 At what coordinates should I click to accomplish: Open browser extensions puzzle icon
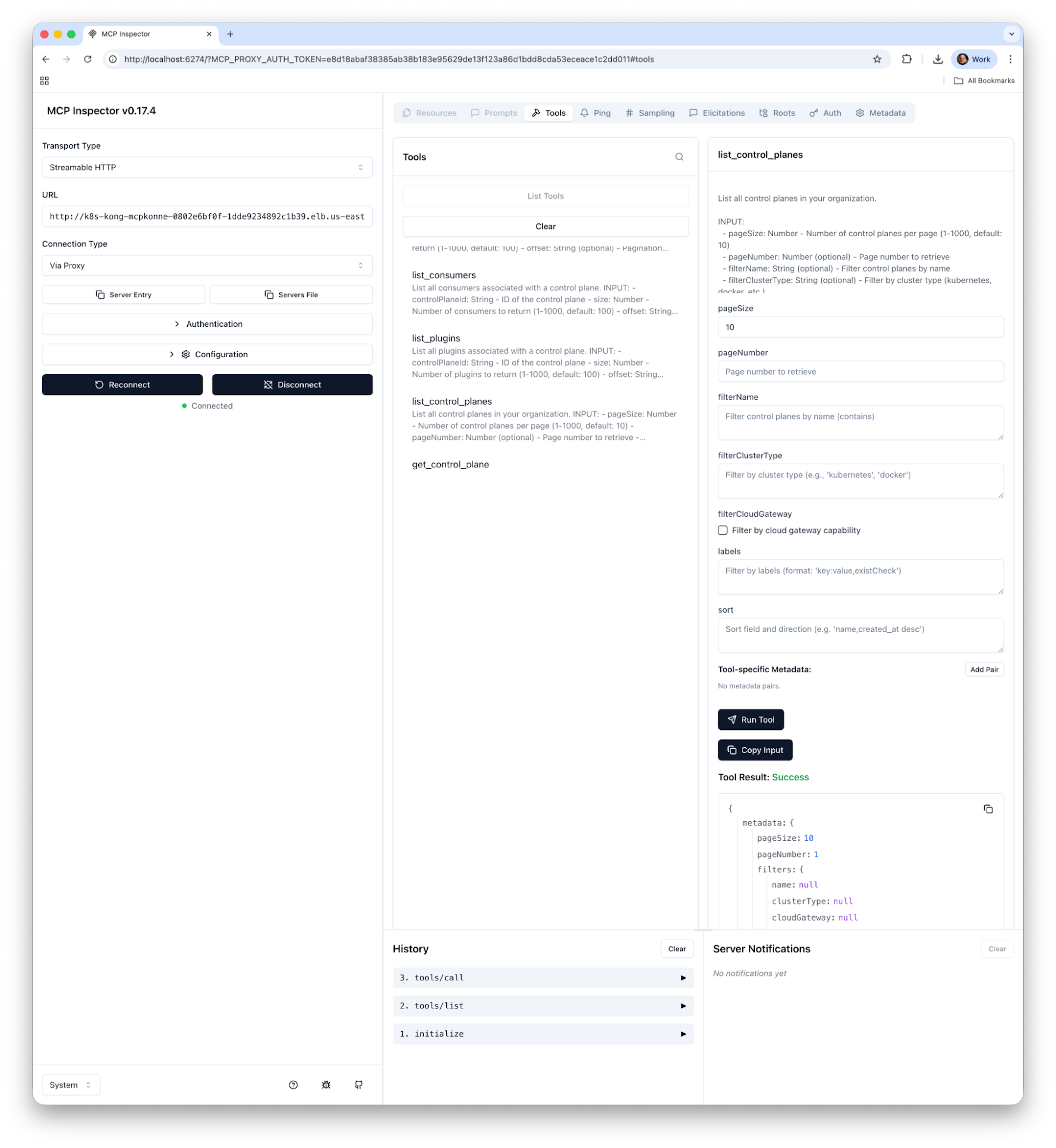coord(906,59)
